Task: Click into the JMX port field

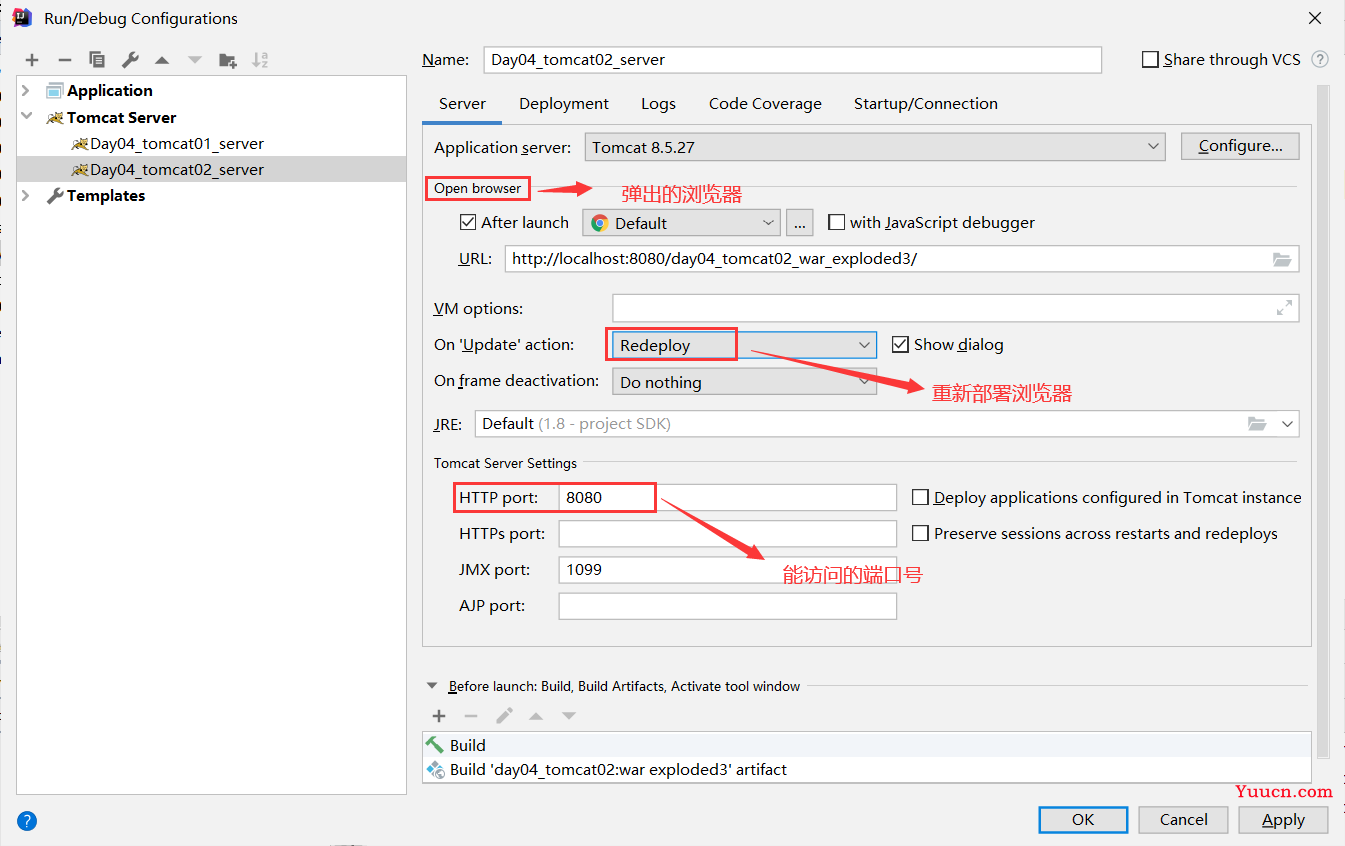Action: 727,570
